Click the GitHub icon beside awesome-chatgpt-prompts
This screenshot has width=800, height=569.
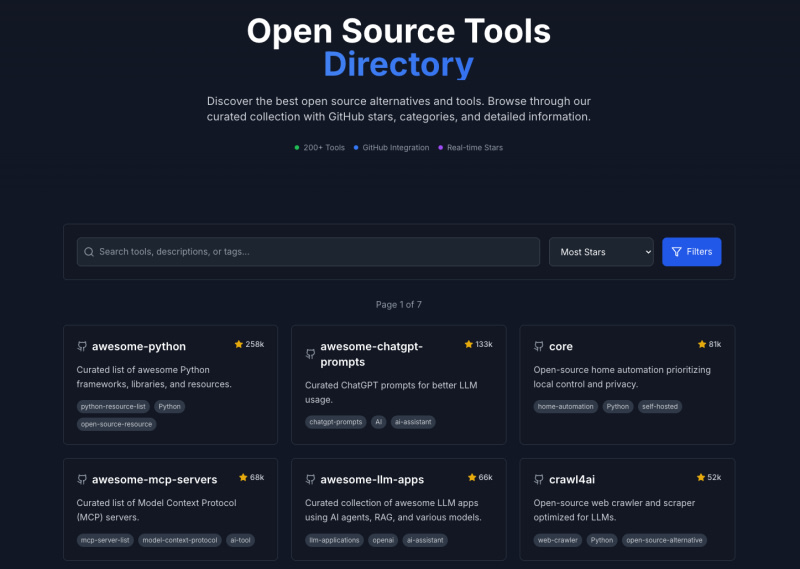(310, 354)
